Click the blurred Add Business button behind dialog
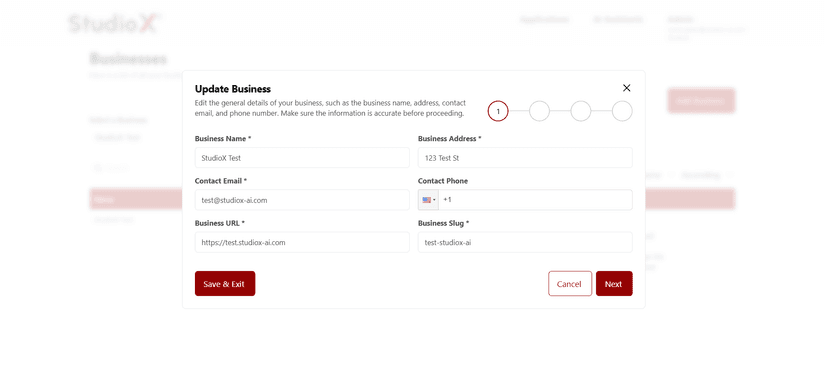The width and height of the screenshot is (828, 379). click(x=701, y=101)
